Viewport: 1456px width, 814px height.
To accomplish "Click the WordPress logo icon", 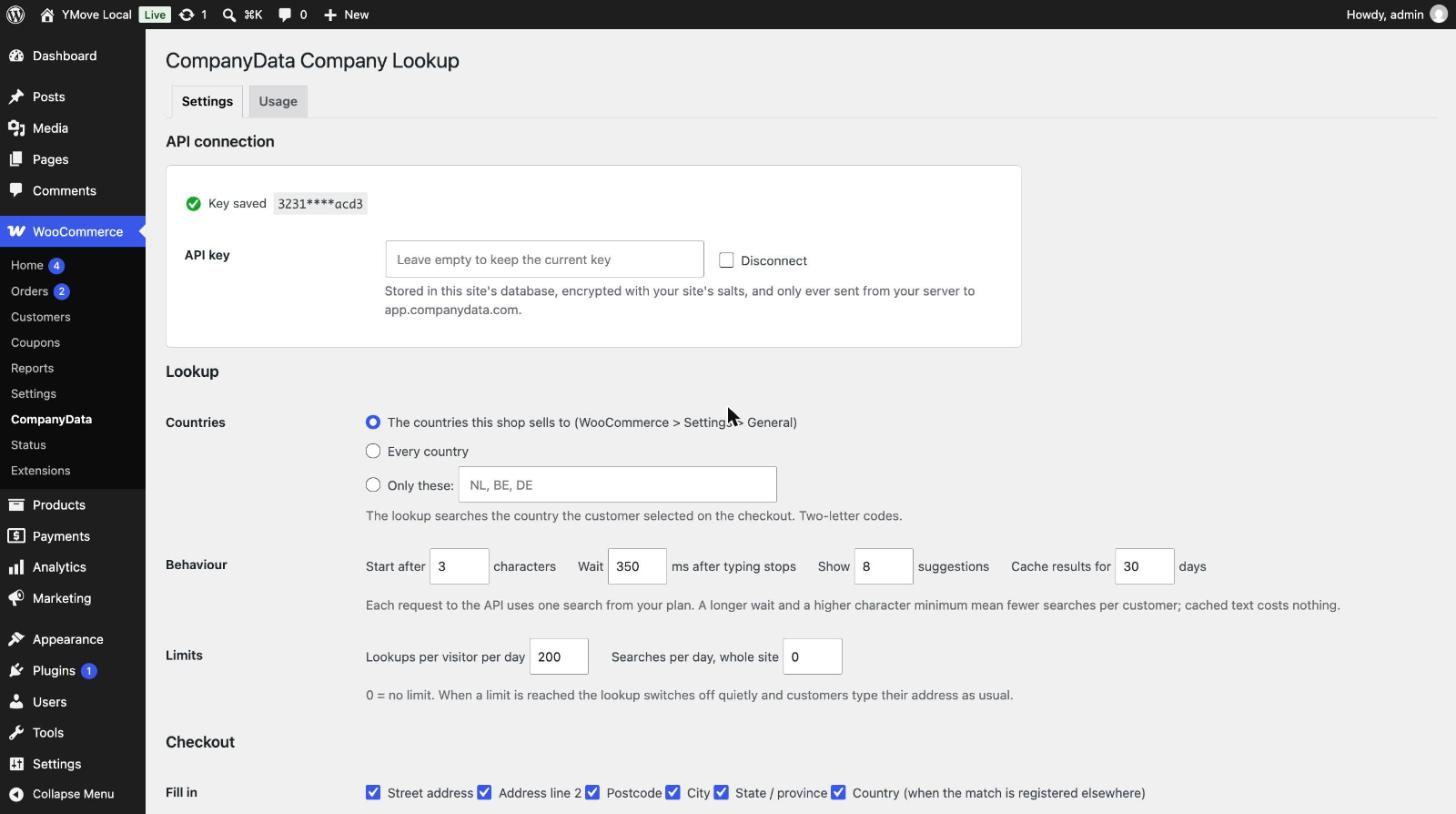I will tap(15, 15).
